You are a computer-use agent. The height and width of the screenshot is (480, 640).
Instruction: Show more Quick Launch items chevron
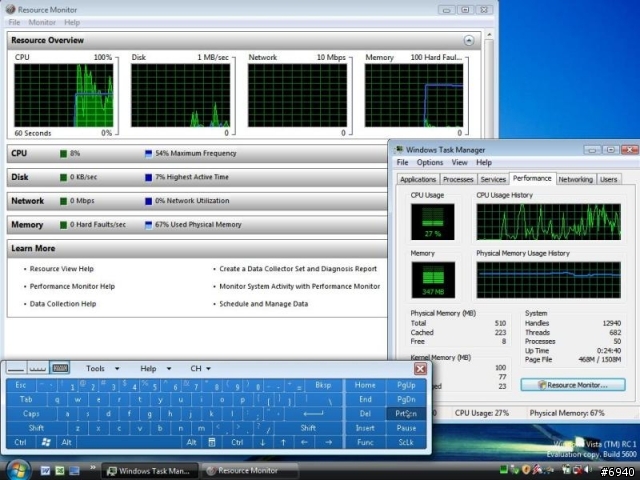93,467
